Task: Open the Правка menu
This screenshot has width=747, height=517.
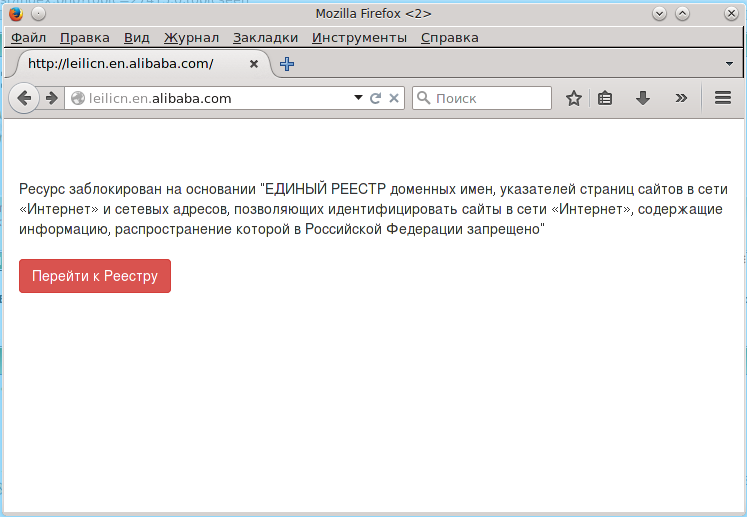Action: (85, 38)
